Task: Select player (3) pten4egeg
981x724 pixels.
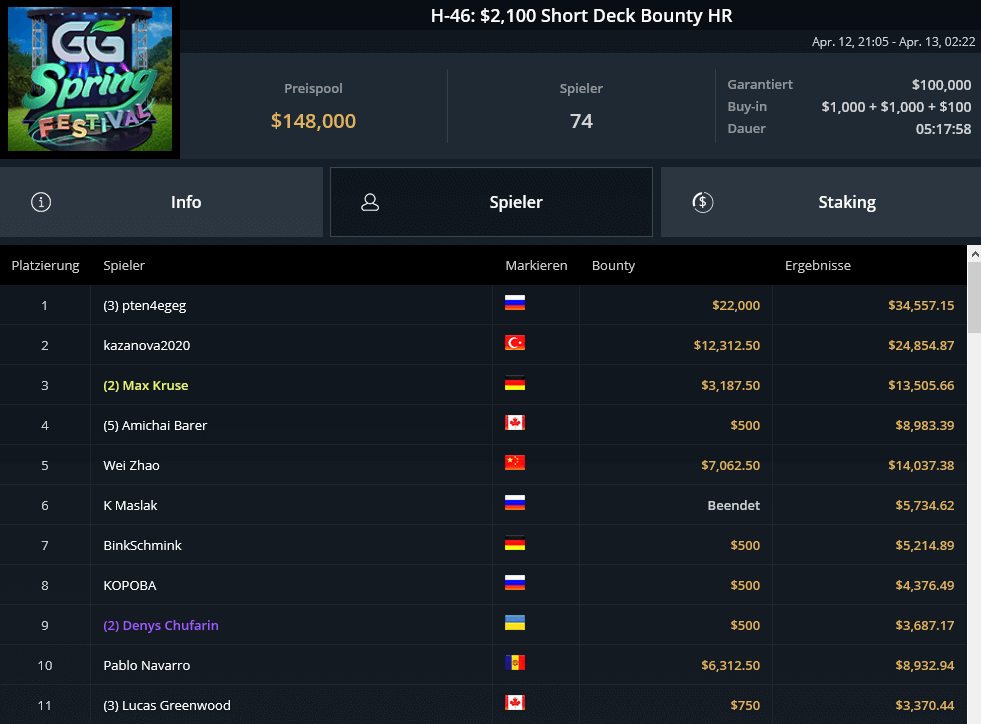Action: (x=145, y=305)
